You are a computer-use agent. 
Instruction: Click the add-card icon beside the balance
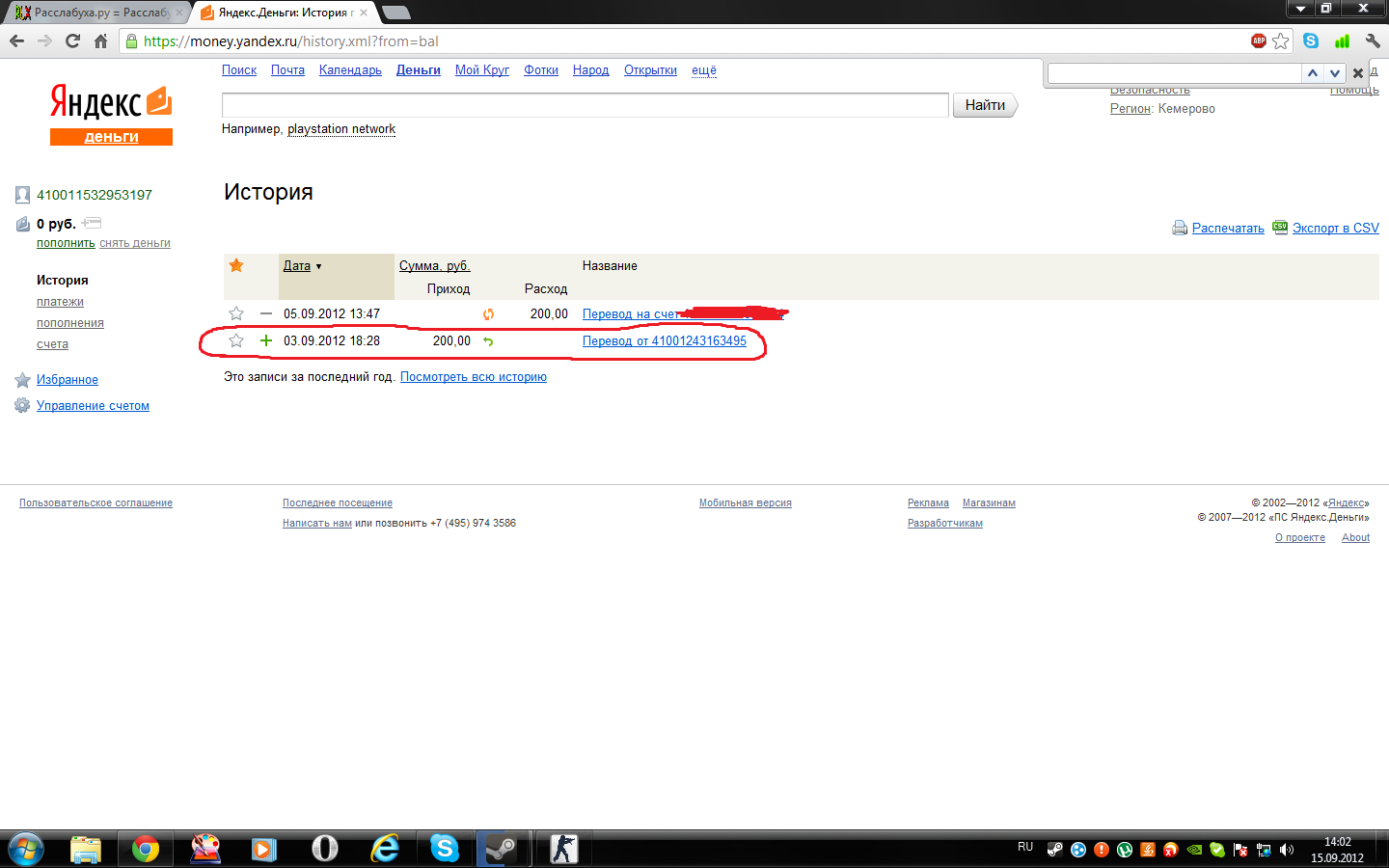[x=92, y=224]
